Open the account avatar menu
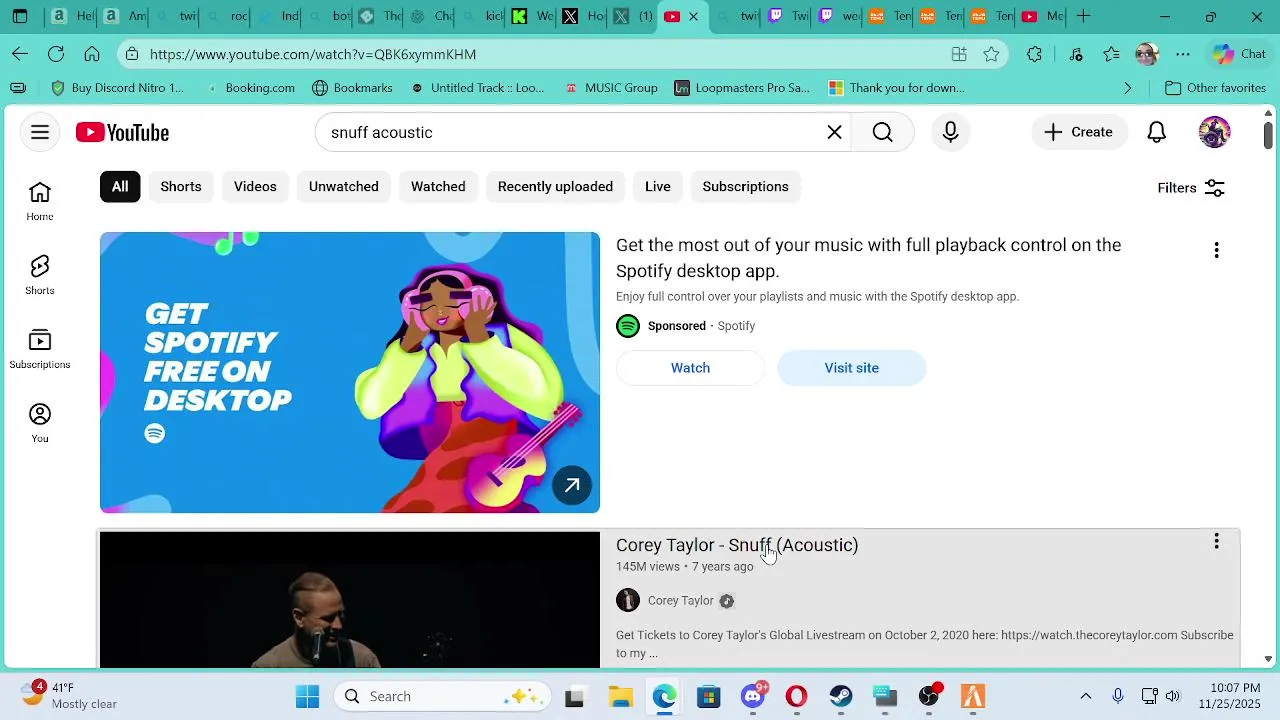The image size is (1280, 720). (1214, 132)
